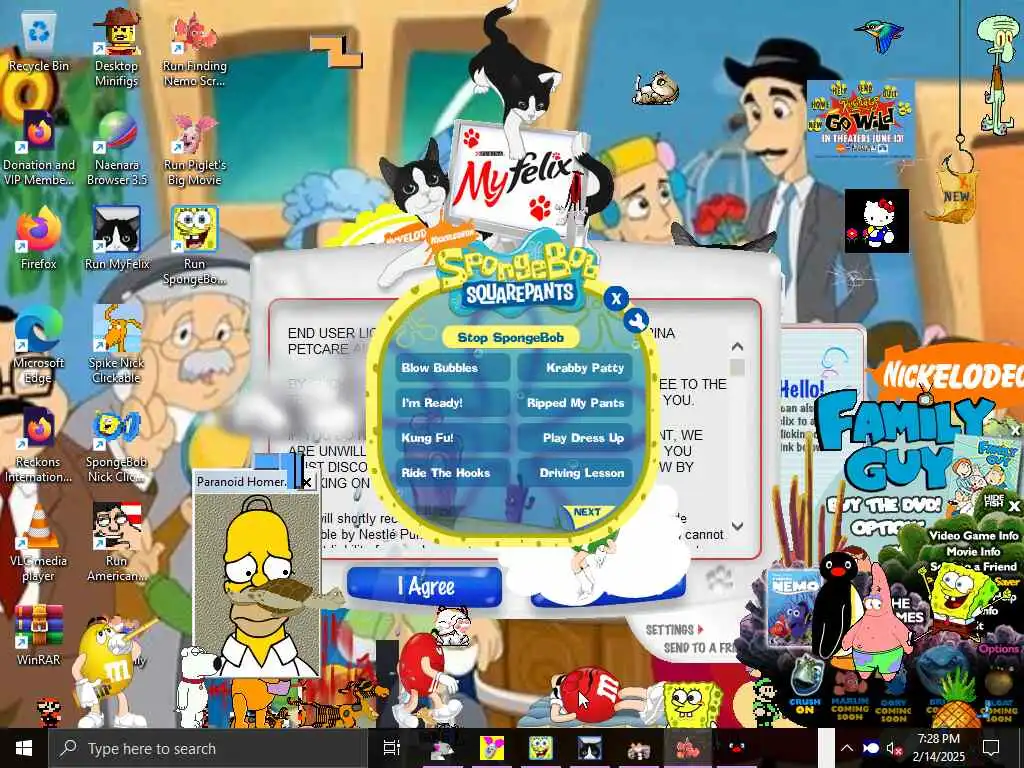Close the Family Guy DVD ad
Screen dimensions: 1024x768
coord(1015,431)
